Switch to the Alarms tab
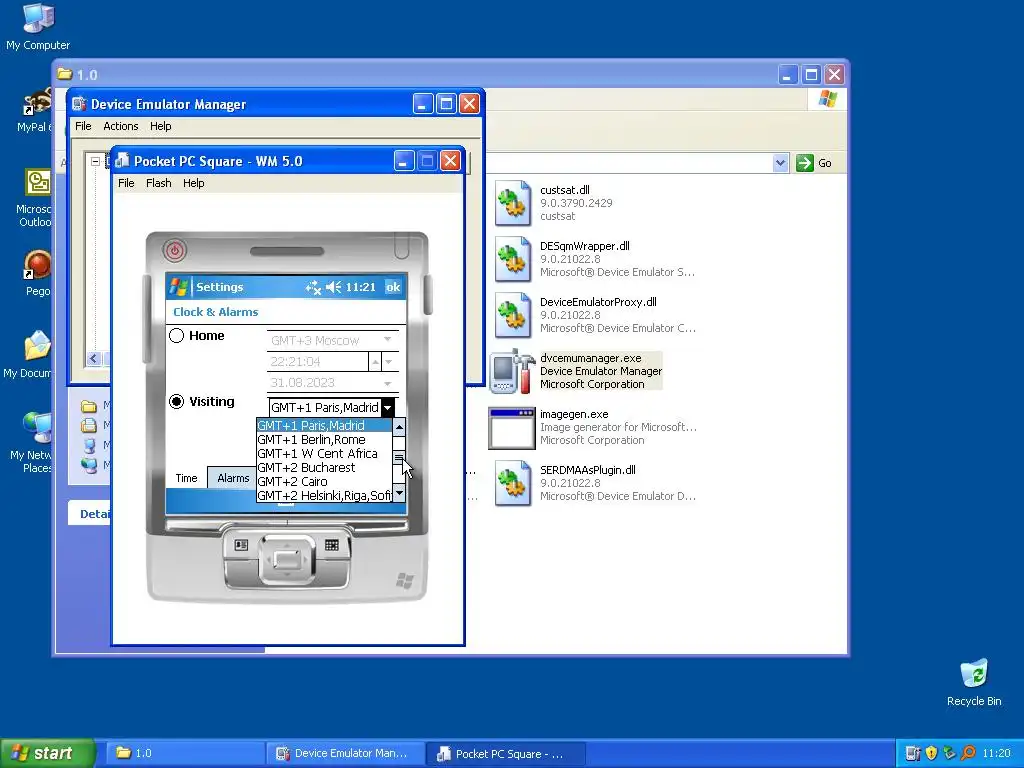Screen dimensions: 1024x768 (x=233, y=478)
